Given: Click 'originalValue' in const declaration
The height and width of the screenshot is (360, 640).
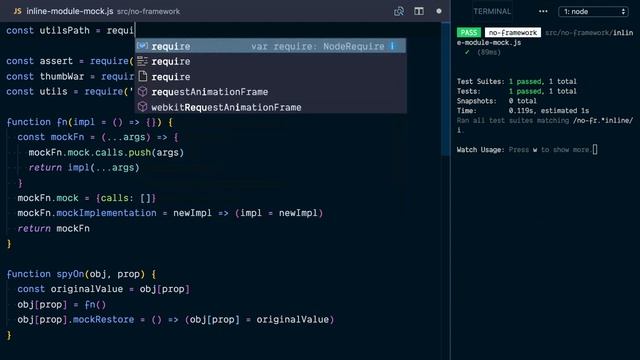Looking at the screenshot, I should click(87, 289).
